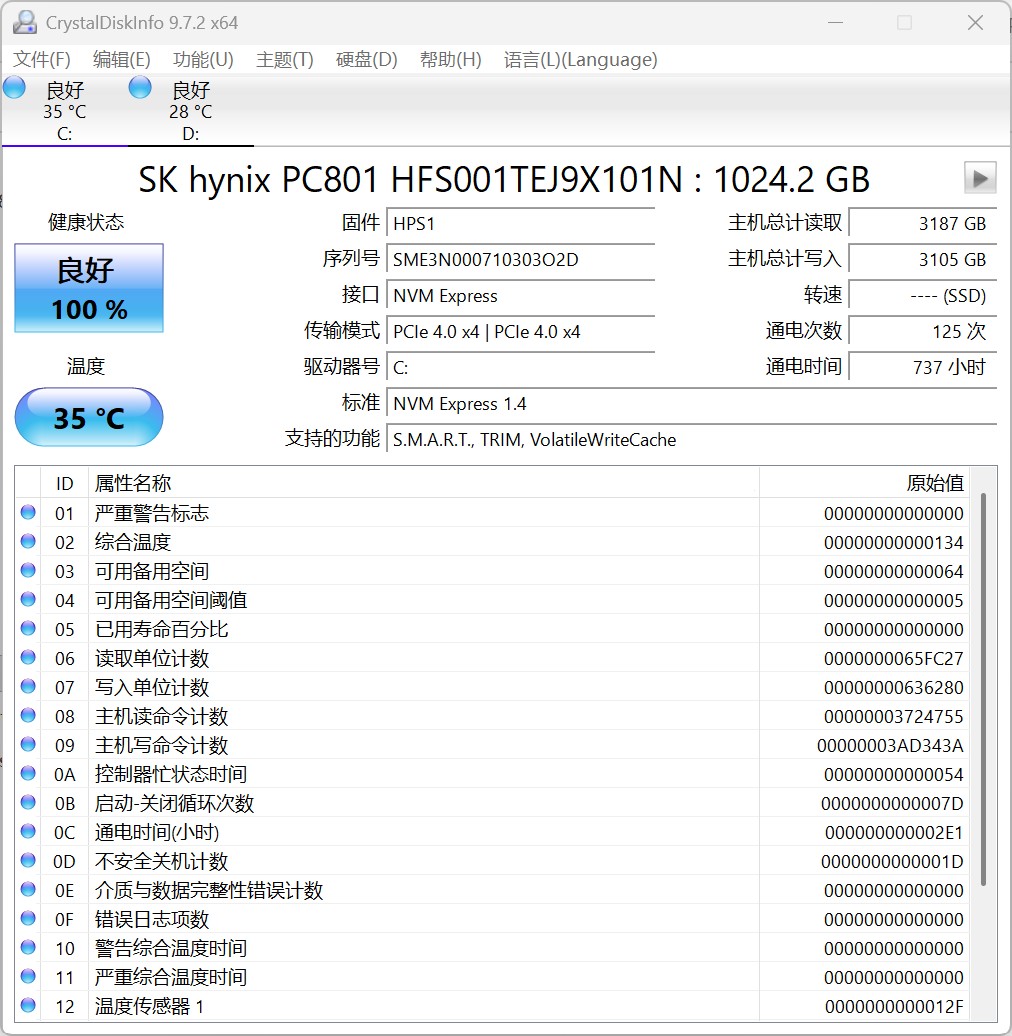Click the attribute list vertical scrollbar
Viewport: 1012px width, 1036px height.
pyautogui.click(x=984, y=690)
